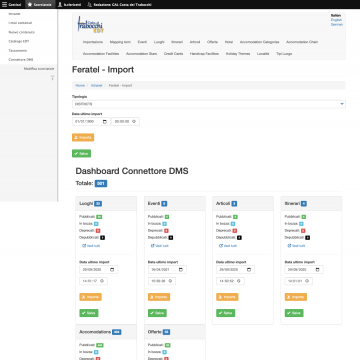Switch language to English

pos(336,20)
